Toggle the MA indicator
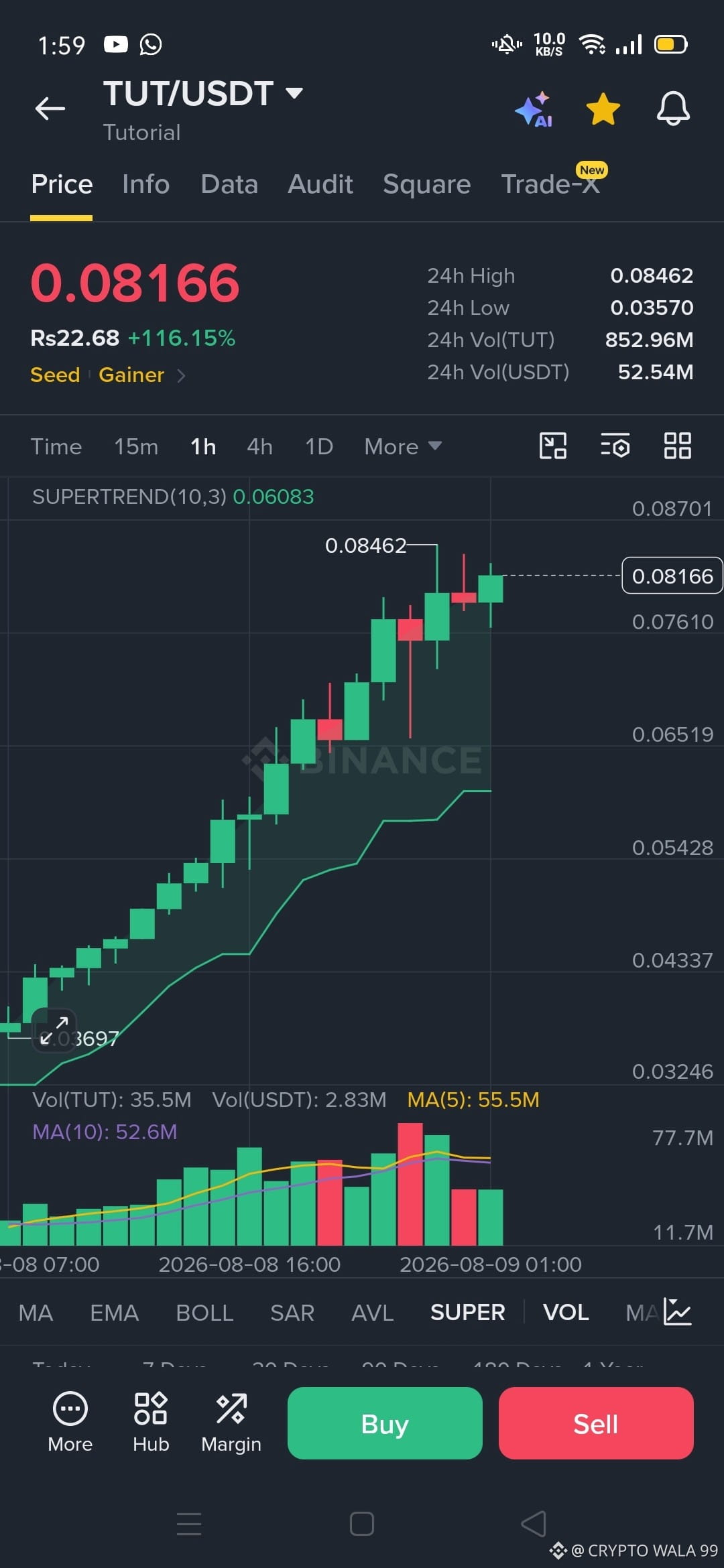Screen dimensions: 724x1568 click(36, 1312)
